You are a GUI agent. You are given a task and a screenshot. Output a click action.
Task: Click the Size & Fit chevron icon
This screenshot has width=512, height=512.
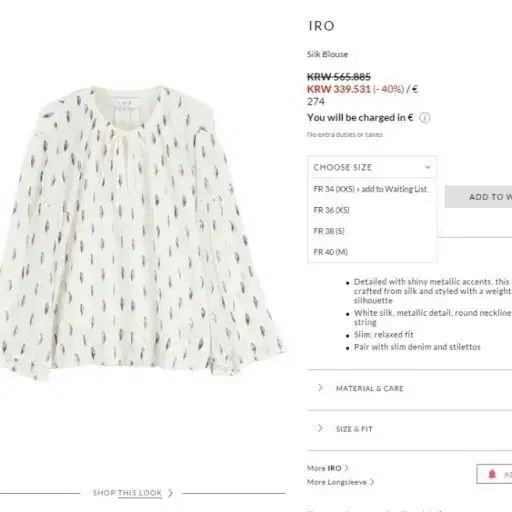pyautogui.click(x=320, y=428)
